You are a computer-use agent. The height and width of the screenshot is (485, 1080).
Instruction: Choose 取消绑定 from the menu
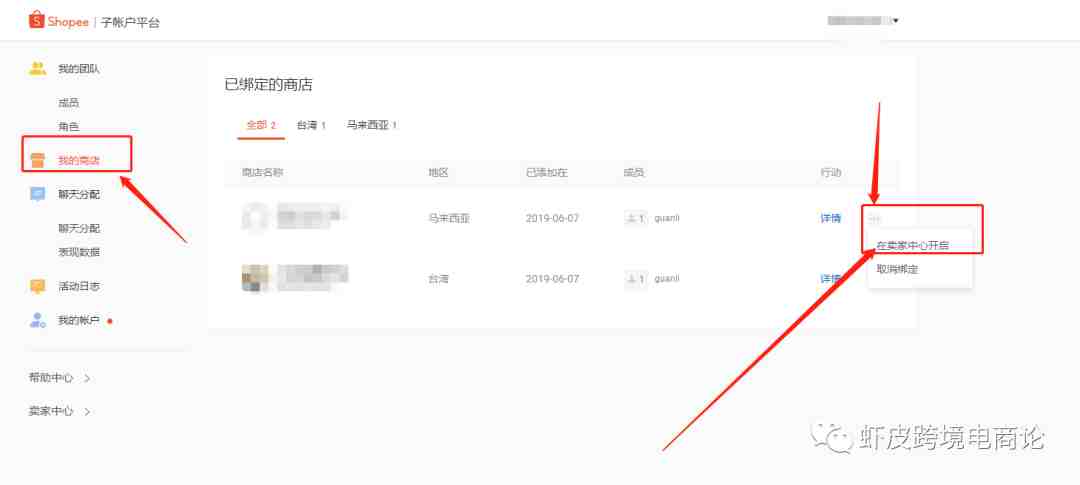point(897,269)
